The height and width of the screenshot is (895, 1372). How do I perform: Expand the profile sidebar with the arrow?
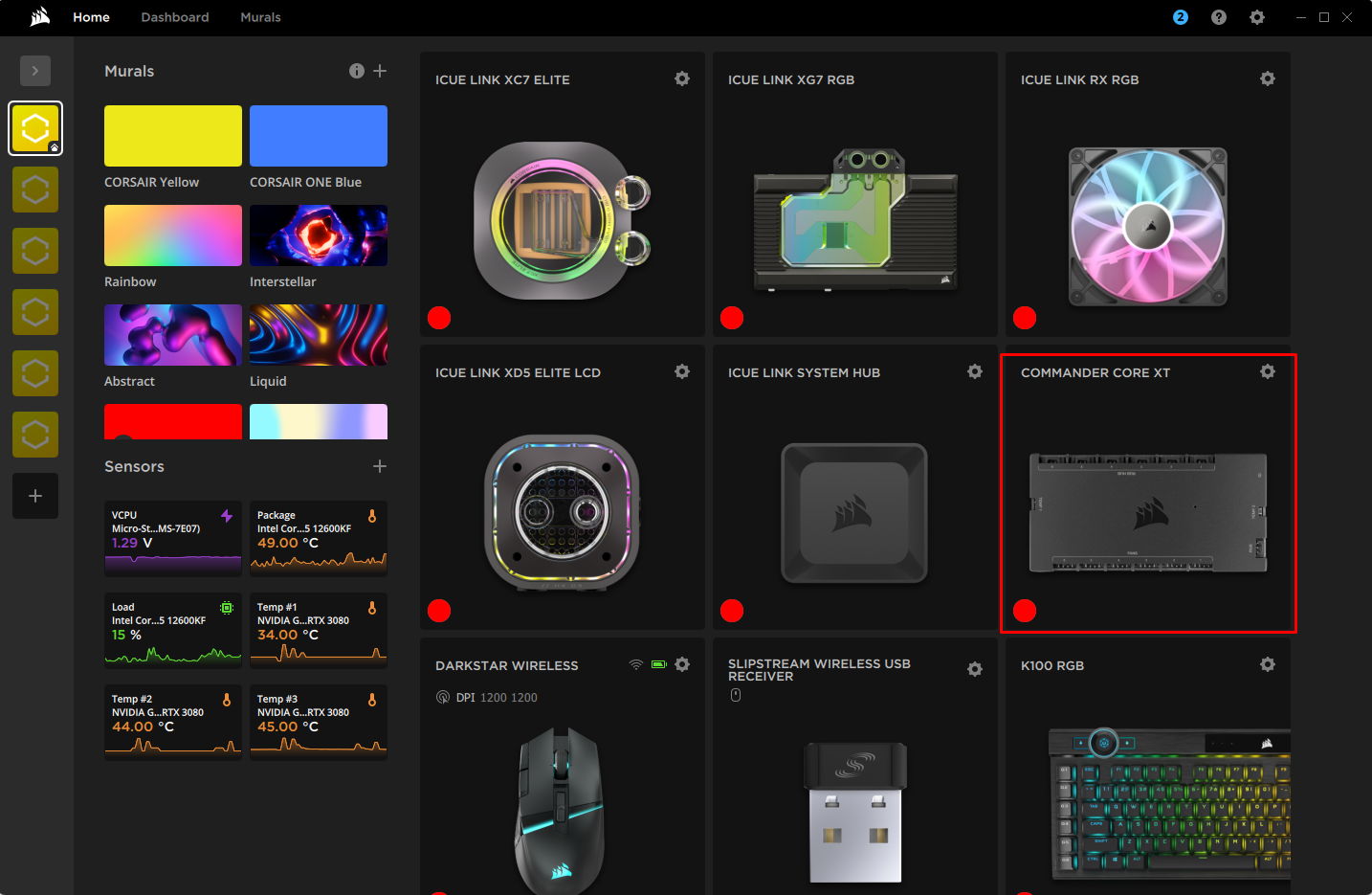point(35,71)
